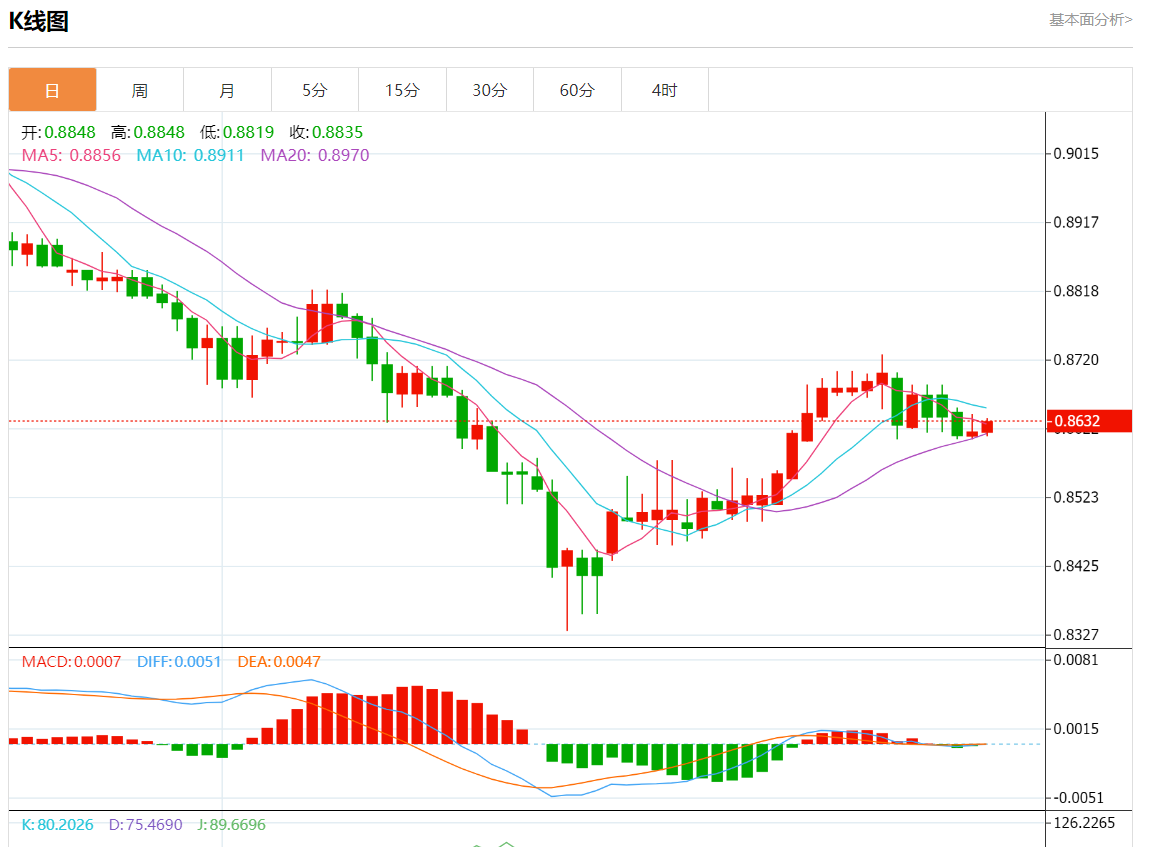Click the MA20 indicator label

pos(314,155)
